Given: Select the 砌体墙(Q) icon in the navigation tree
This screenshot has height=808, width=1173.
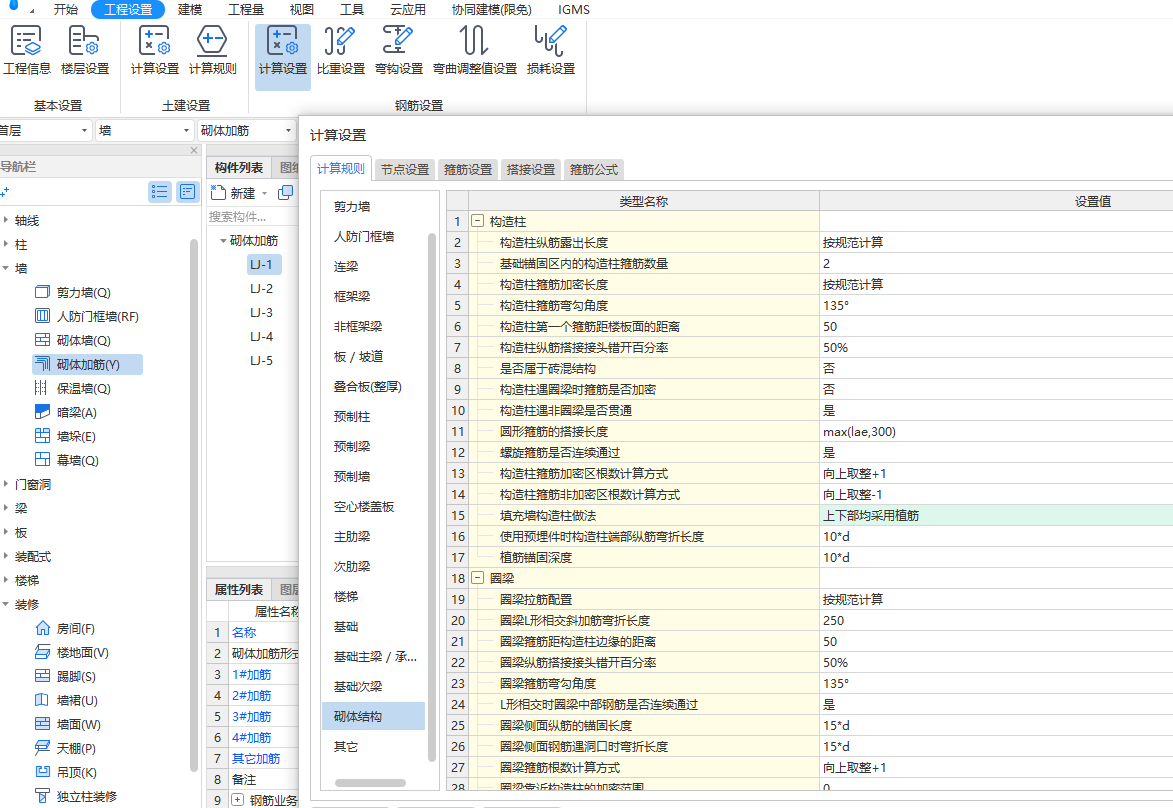Looking at the screenshot, I should [x=43, y=340].
